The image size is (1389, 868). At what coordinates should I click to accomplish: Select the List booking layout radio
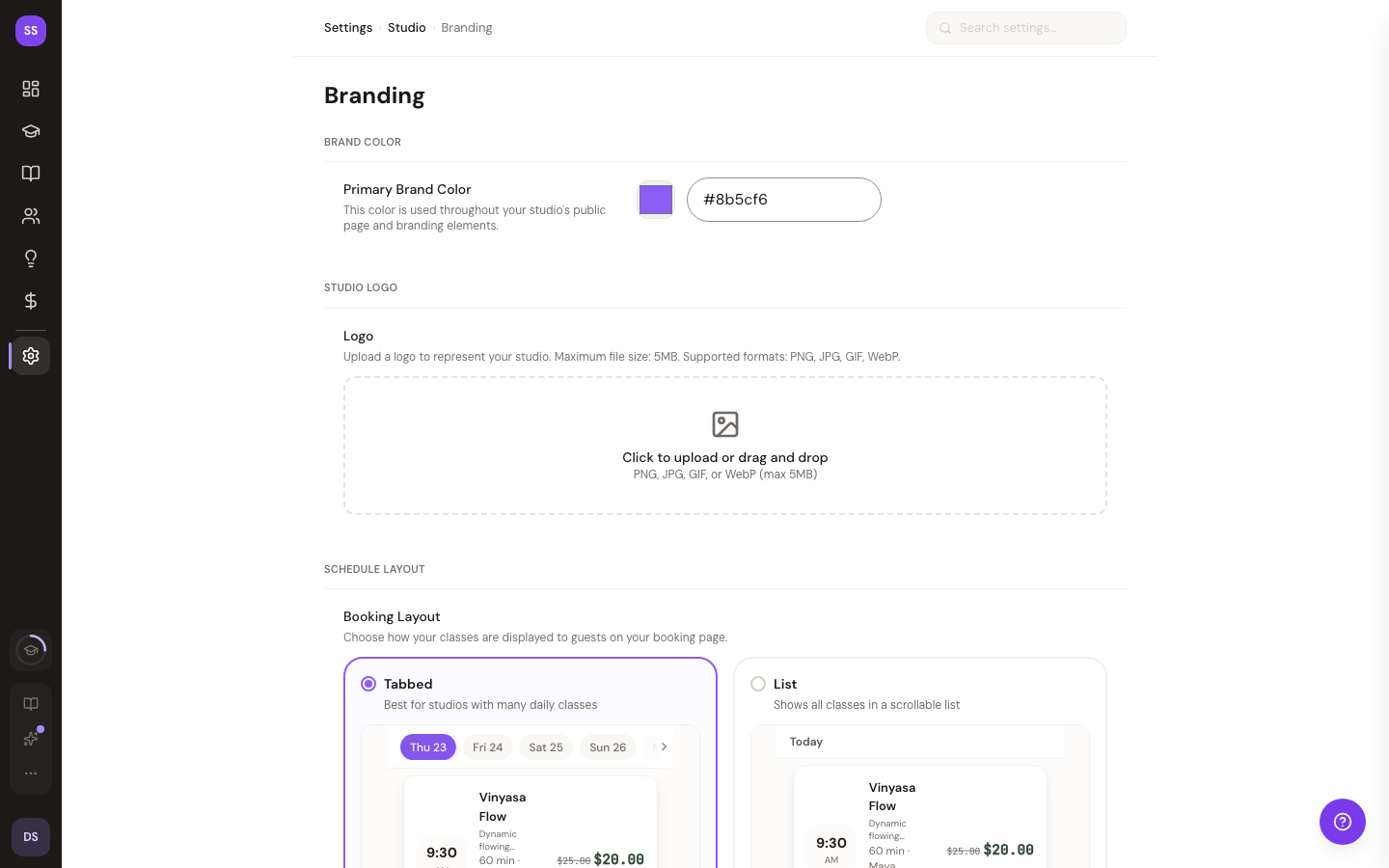(758, 684)
